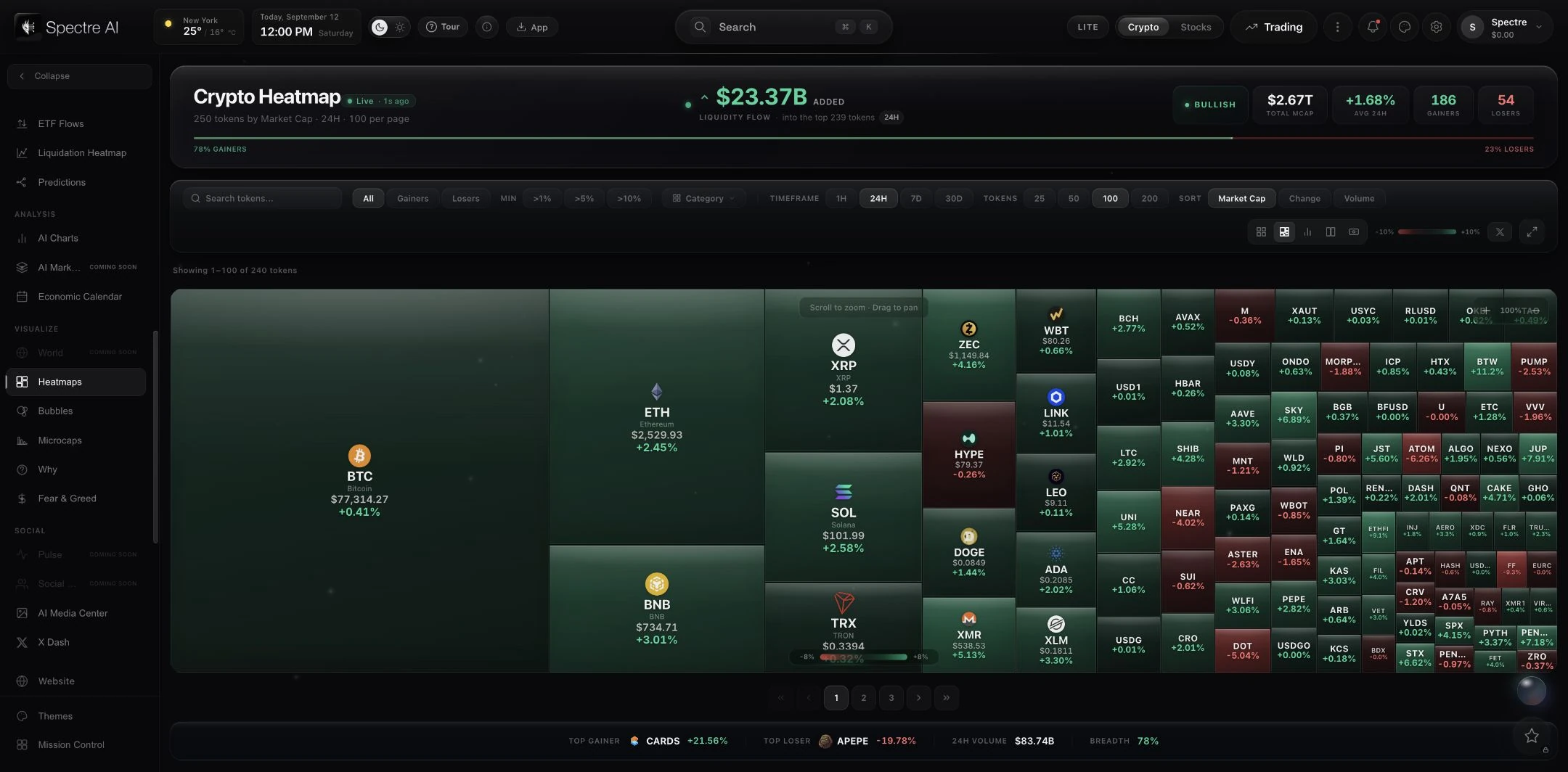Click the heatmap zoom in plus icon
Image resolution: width=1568 pixels, height=772 pixels.
1486,311
